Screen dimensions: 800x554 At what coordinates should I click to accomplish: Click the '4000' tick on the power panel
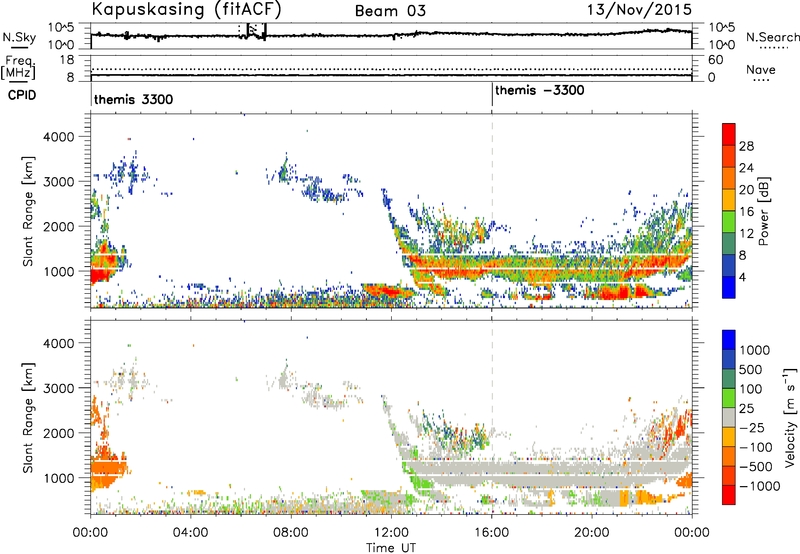58,137
